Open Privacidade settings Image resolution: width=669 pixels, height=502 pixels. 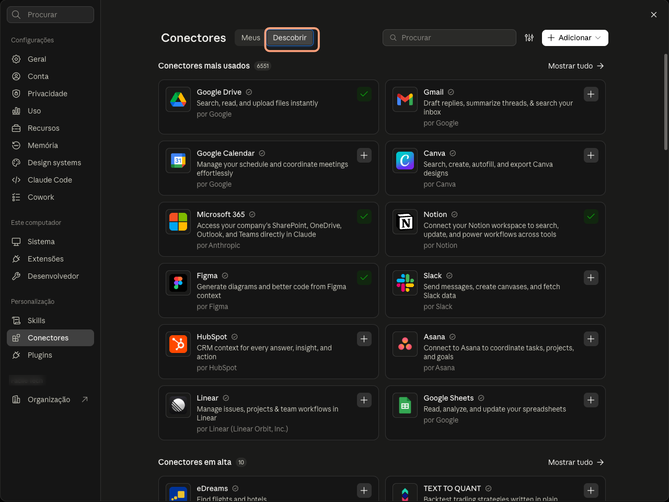coord(50,93)
